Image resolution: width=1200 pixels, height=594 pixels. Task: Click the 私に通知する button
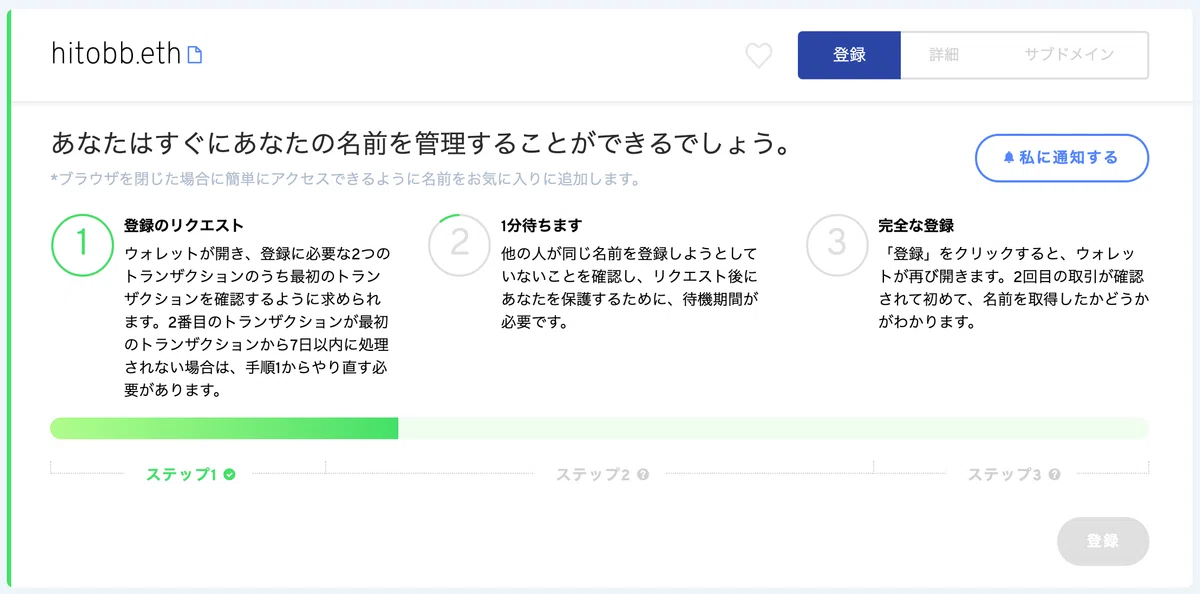click(x=1062, y=158)
